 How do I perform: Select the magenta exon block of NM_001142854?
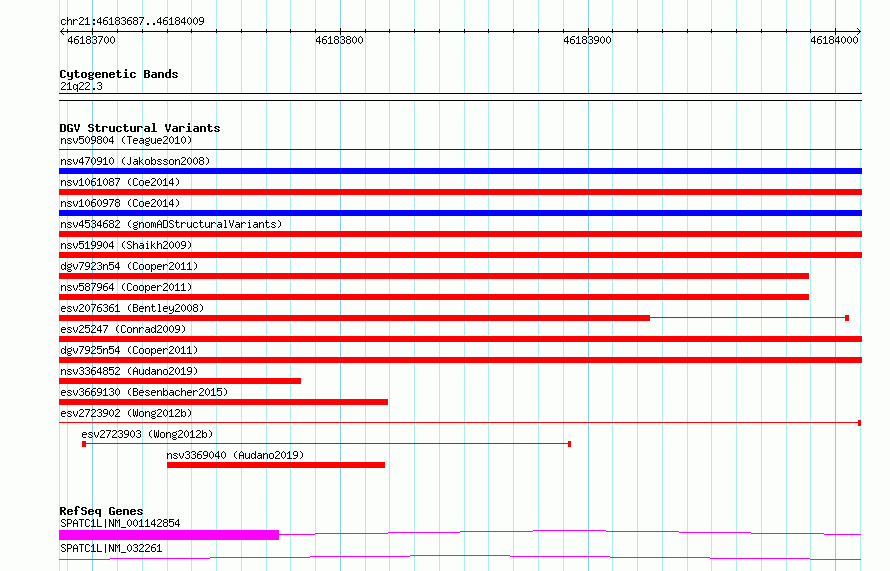coord(169,535)
